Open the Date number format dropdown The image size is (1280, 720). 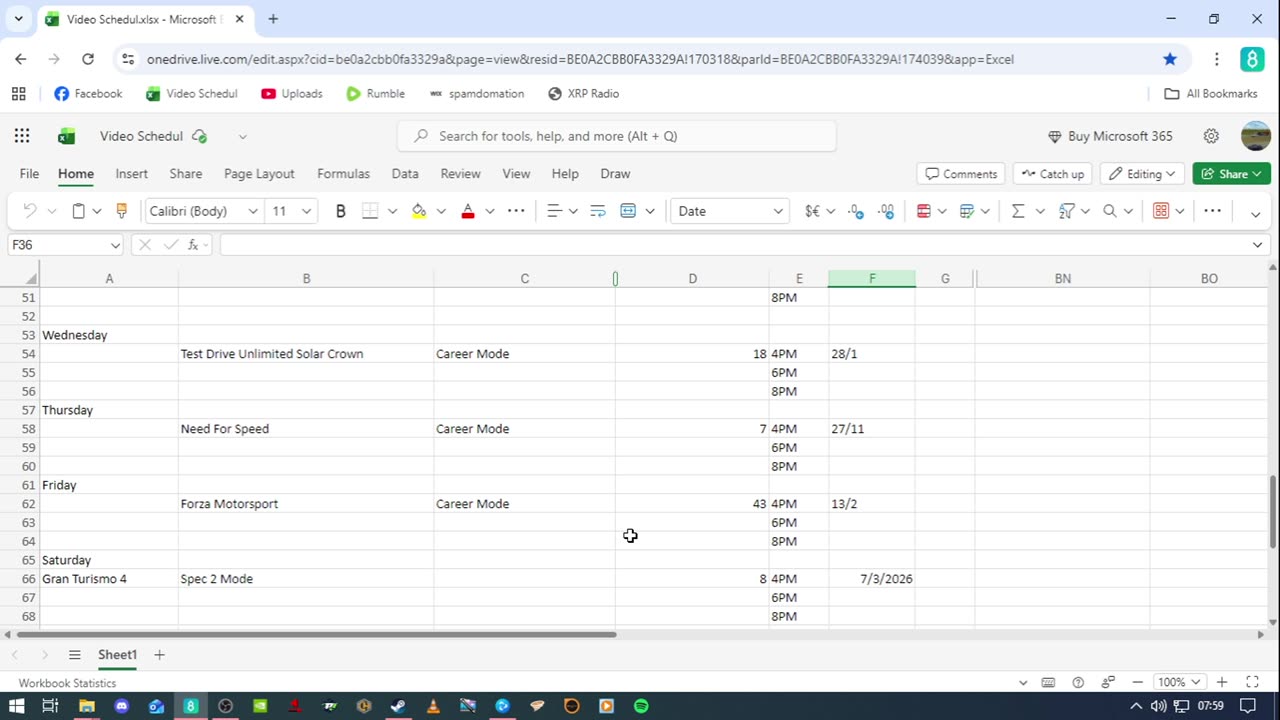(x=777, y=211)
